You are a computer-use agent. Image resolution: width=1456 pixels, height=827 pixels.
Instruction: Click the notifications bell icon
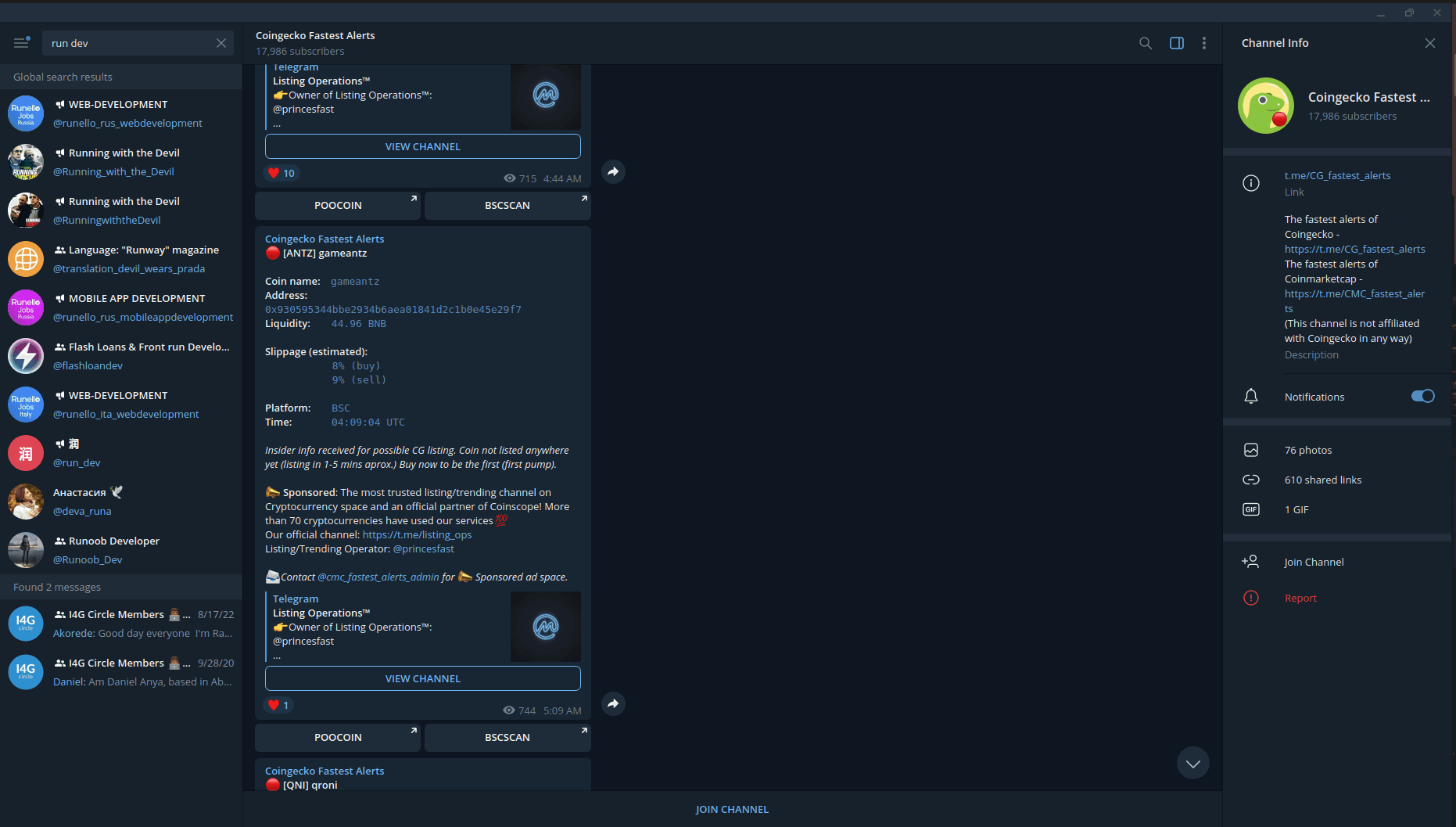coord(1250,396)
